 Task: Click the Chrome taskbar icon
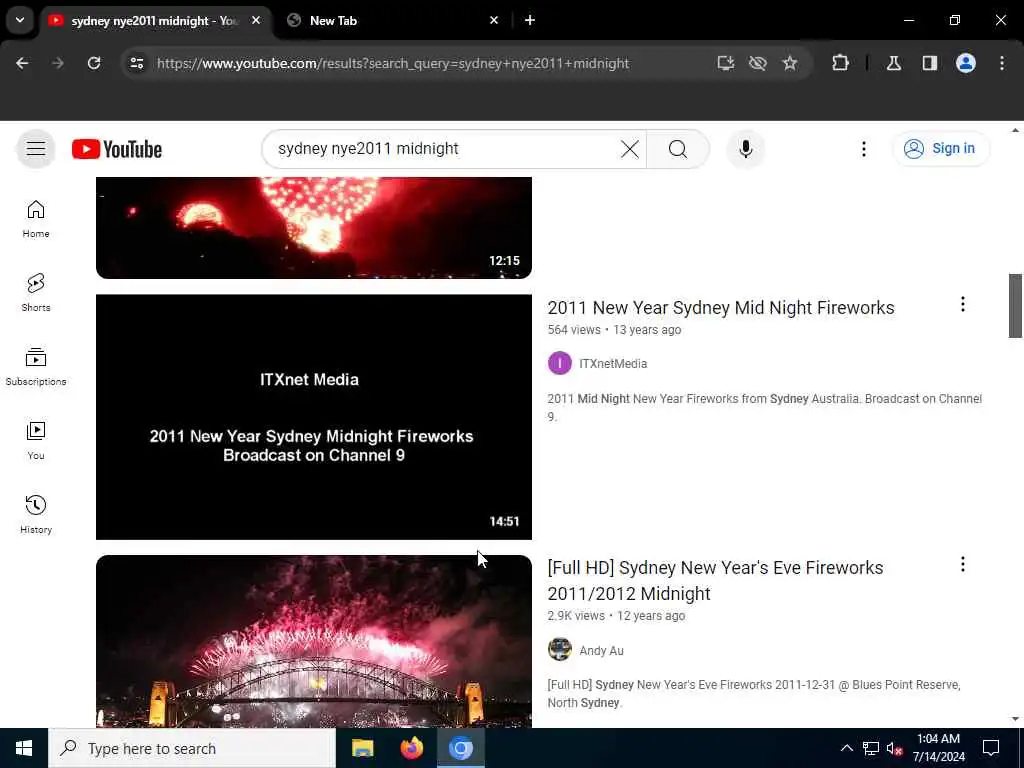click(460, 748)
